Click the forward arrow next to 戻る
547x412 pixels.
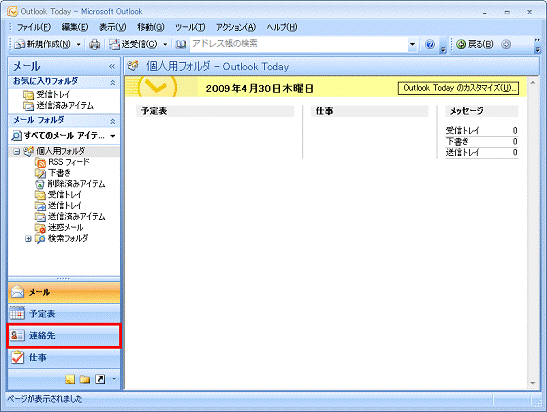pos(506,44)
